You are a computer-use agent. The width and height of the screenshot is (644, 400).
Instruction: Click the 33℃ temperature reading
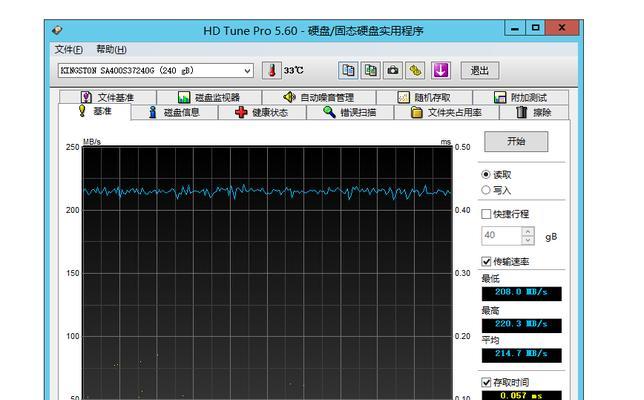294,71
